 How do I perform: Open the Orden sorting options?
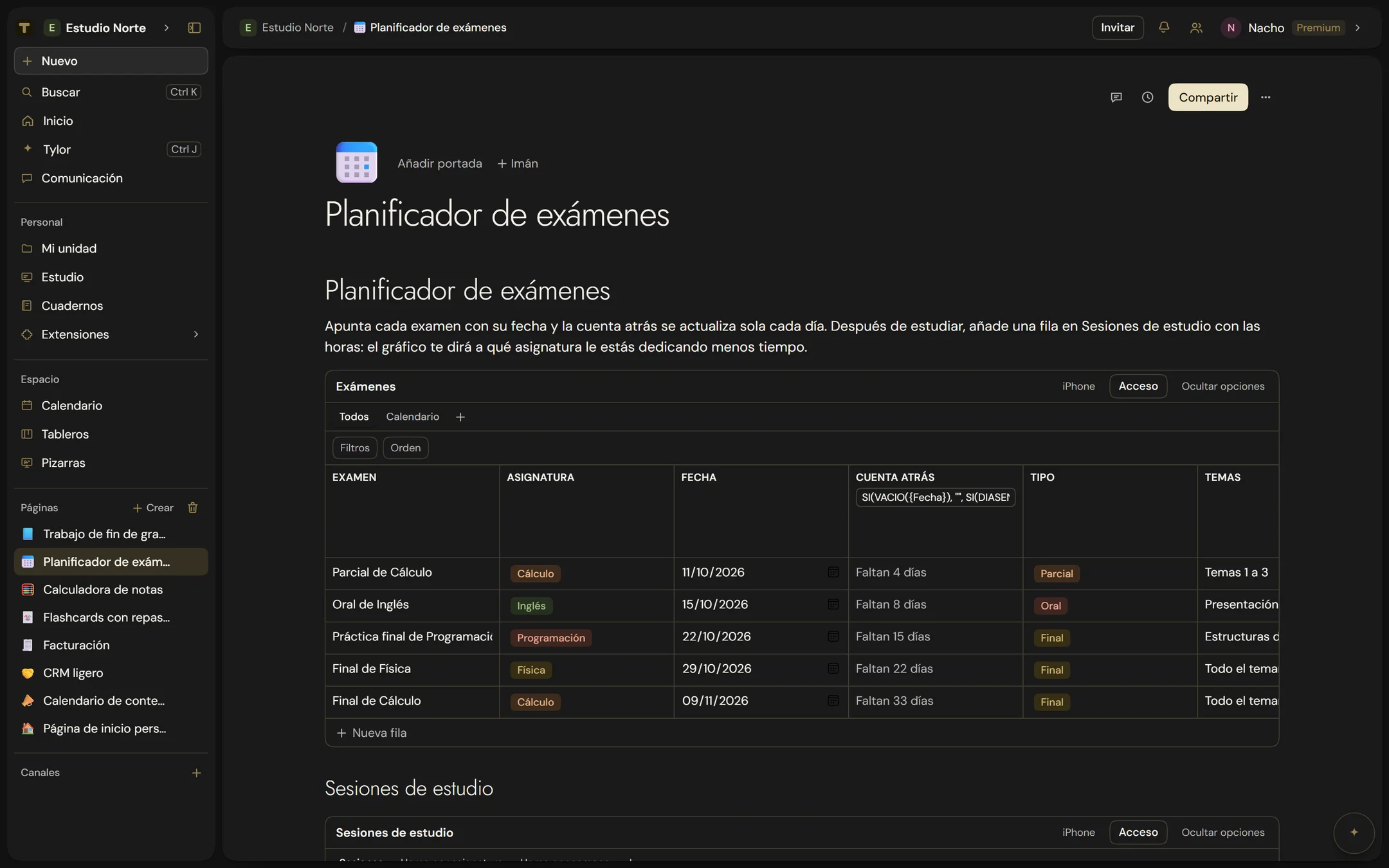[x=406, y=448]
